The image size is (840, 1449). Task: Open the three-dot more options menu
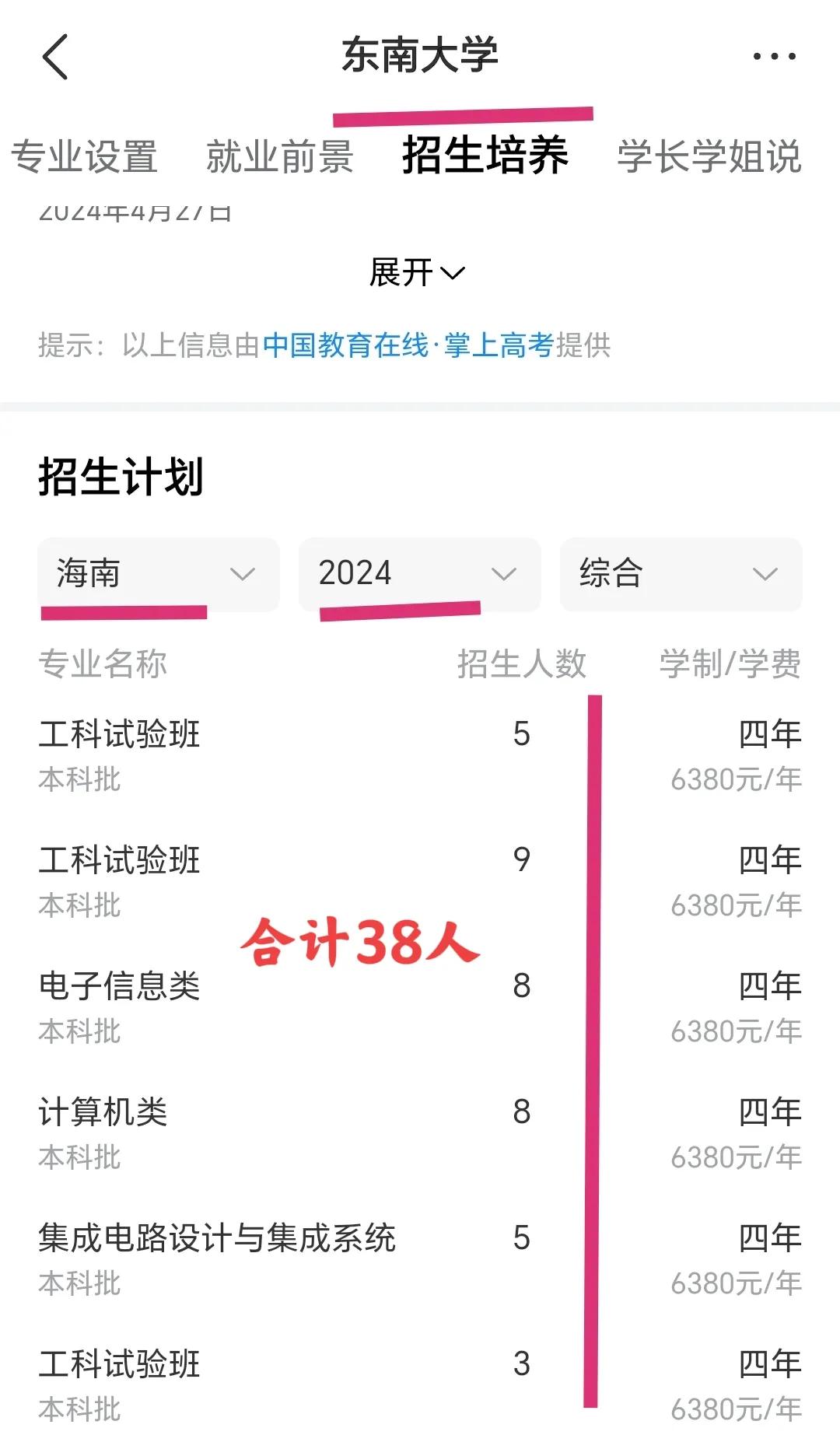coord(774,56)
